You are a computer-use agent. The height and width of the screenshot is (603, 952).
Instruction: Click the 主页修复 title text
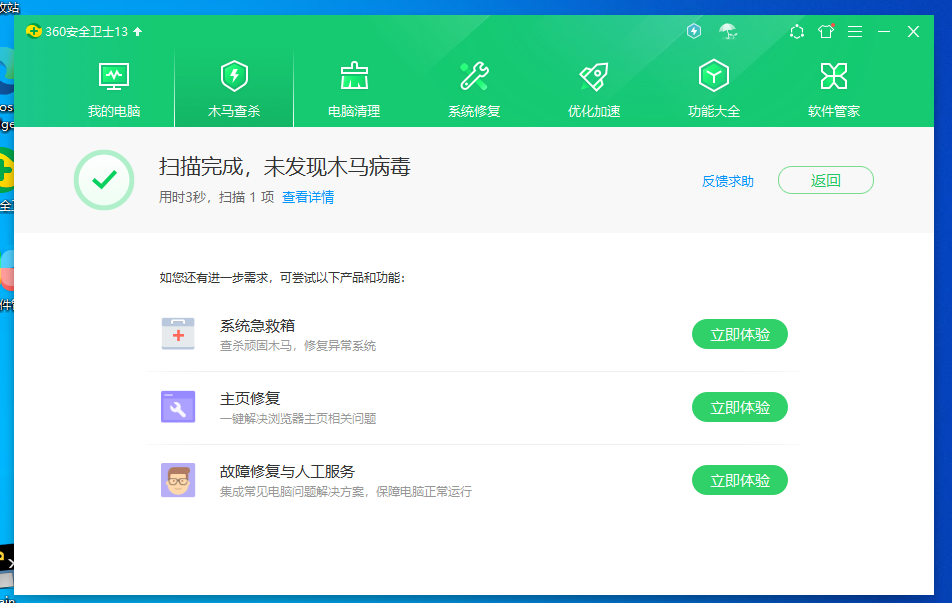click(x=250, y=398)
